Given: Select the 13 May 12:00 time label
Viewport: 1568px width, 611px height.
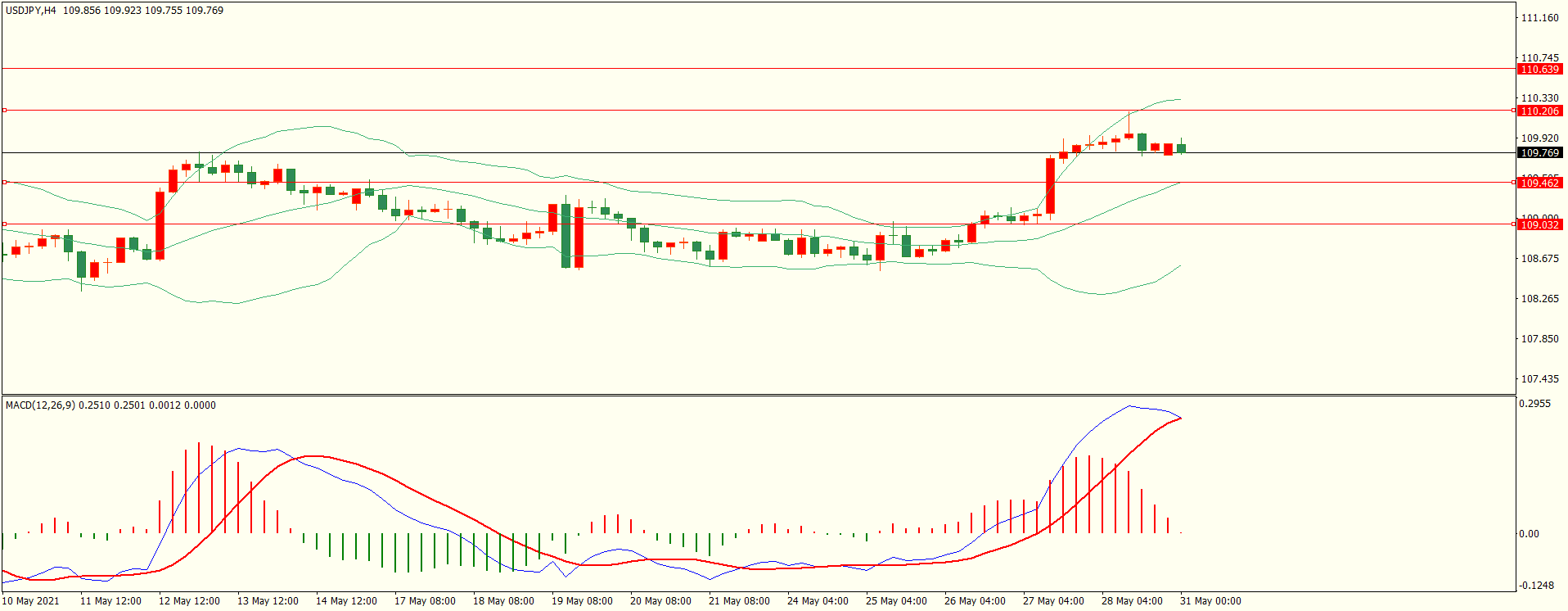Looking at the screenshot, I should 268,601.
